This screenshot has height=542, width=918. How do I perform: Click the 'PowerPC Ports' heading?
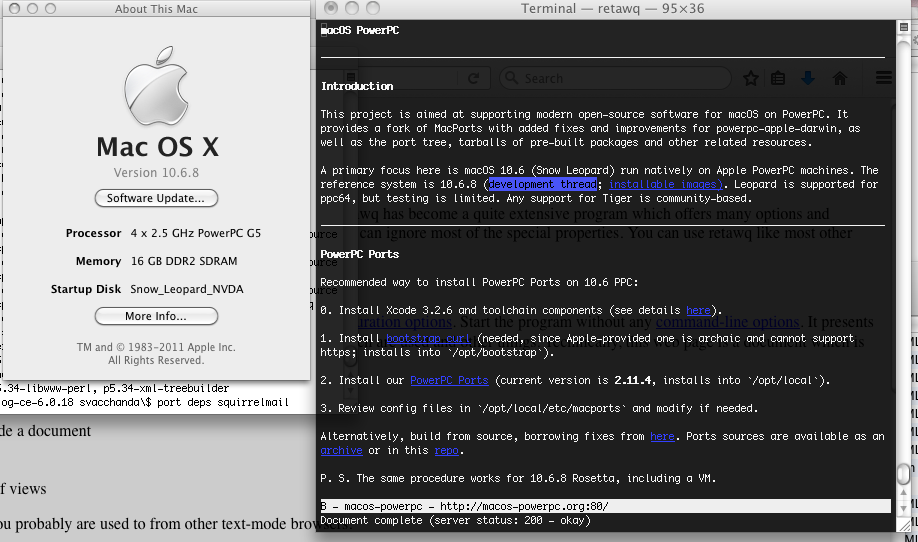tap(359, 254)
